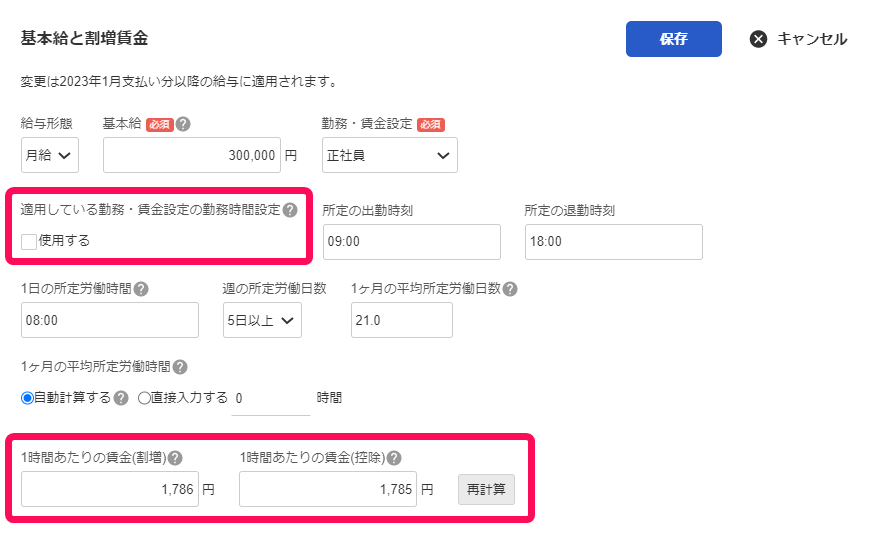Select the 自動計算する radio button

coord(27,398)
